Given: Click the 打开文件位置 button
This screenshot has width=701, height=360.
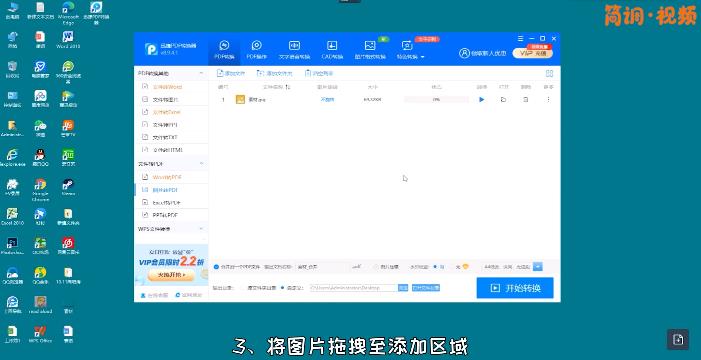Looking at the screenshot, I should [426, 288].
